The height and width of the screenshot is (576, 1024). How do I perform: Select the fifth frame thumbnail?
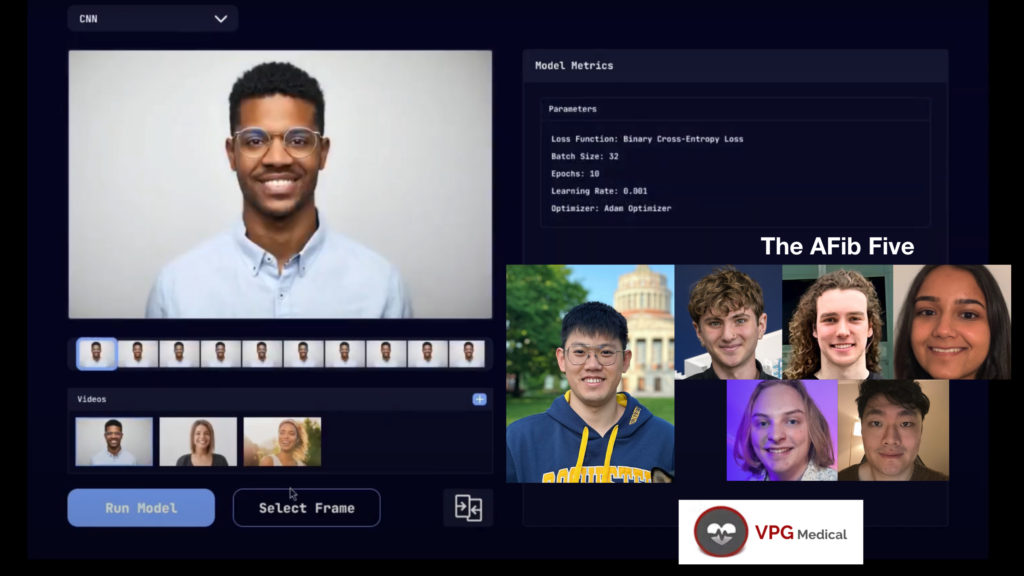point(260,353)
